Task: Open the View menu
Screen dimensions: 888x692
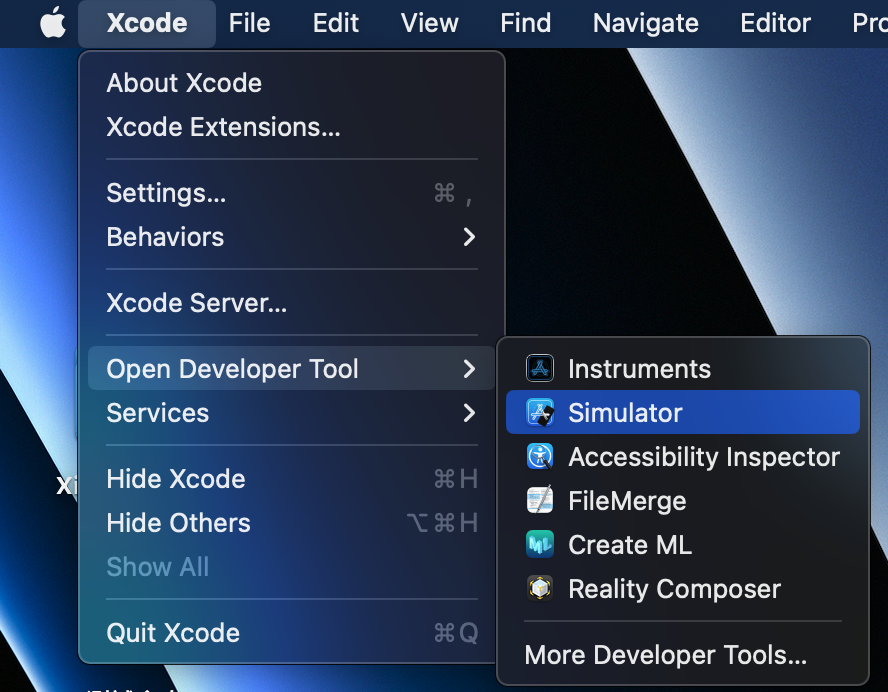Action: tap(429, 23)
